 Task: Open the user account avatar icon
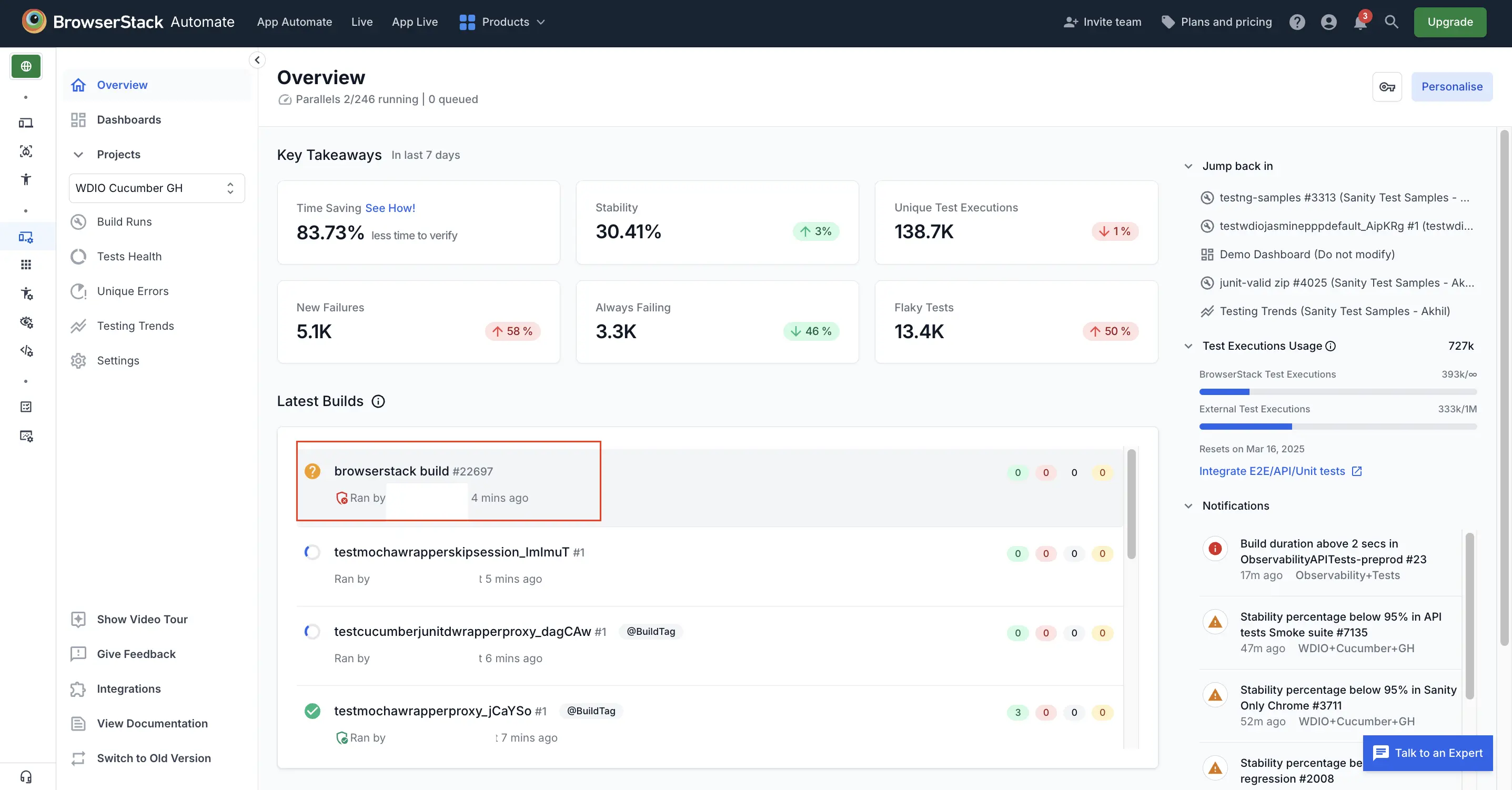click(x=1328, y=22)
